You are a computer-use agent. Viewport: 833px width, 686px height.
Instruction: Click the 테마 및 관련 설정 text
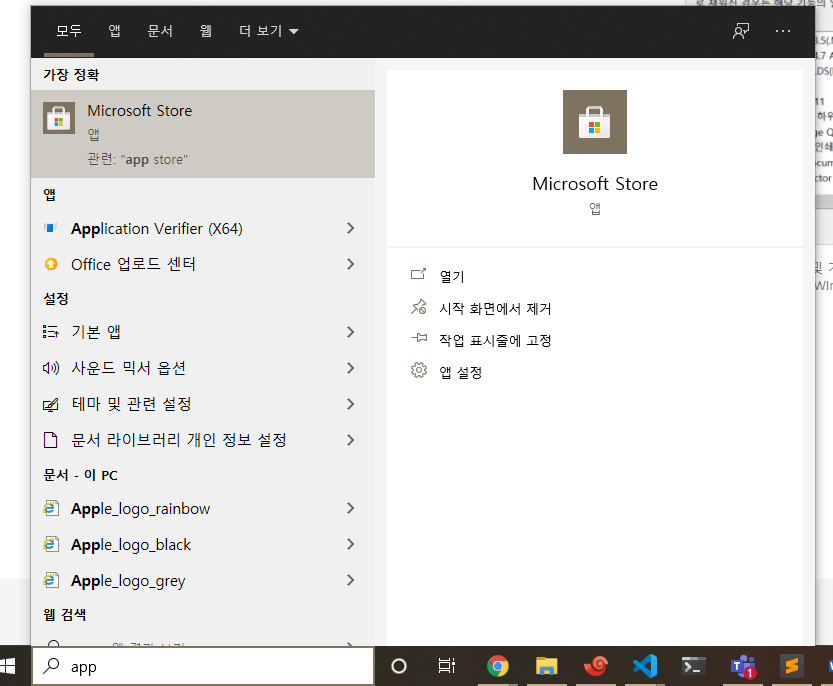(x=131, y=404)
